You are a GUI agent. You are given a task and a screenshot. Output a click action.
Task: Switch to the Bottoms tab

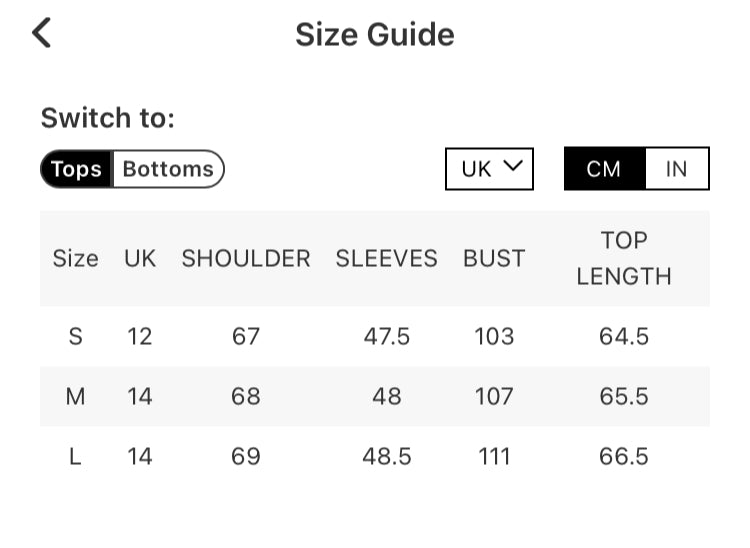[168, 169]
